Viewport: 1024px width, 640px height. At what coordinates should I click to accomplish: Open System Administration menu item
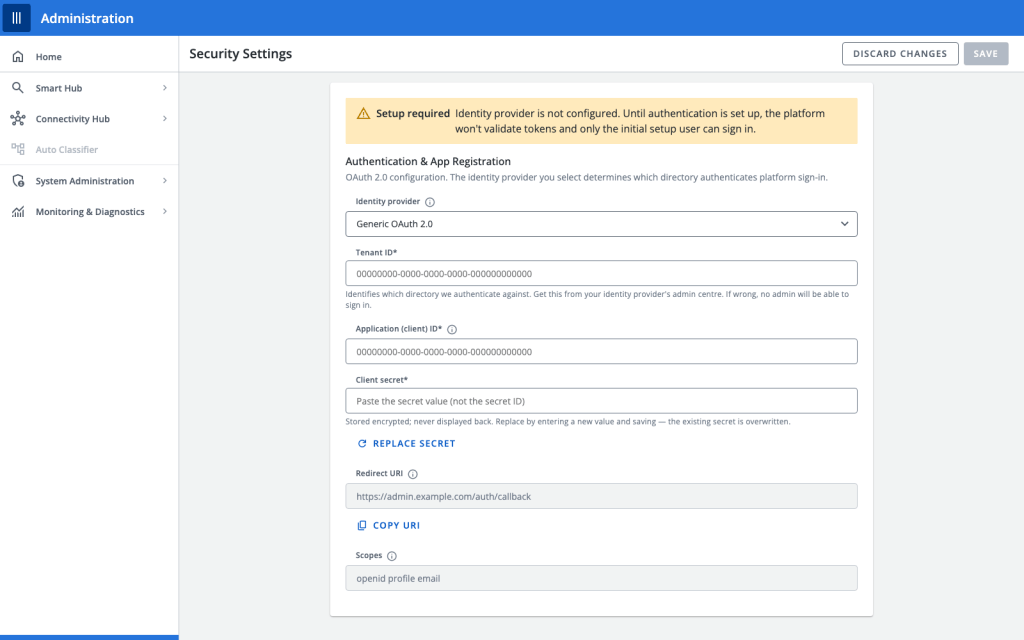(89, 181)
